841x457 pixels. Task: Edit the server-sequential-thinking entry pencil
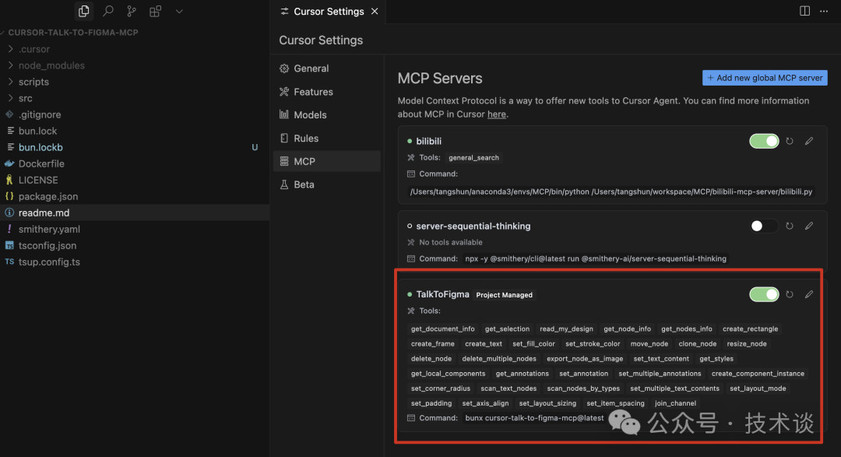pyautogui.click(x=809, y=226)
